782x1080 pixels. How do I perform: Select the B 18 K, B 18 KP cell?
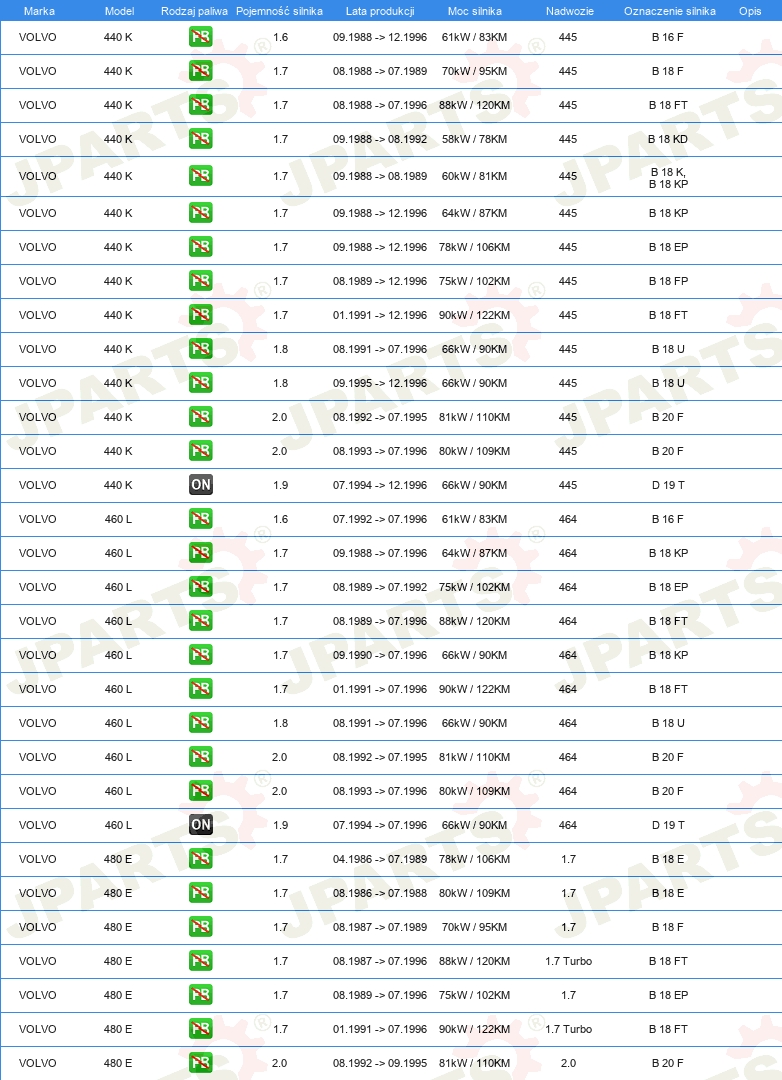[x=668, y=178]
